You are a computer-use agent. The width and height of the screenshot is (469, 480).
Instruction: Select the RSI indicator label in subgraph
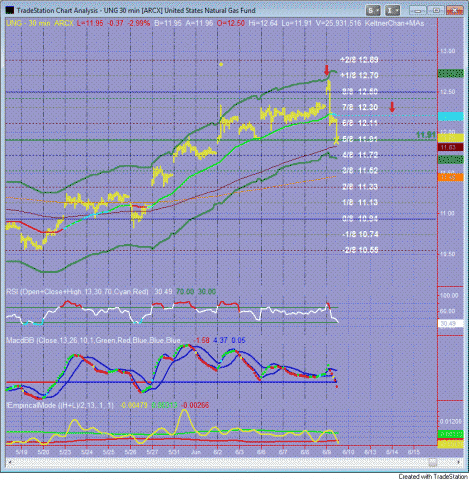[77, 292]
